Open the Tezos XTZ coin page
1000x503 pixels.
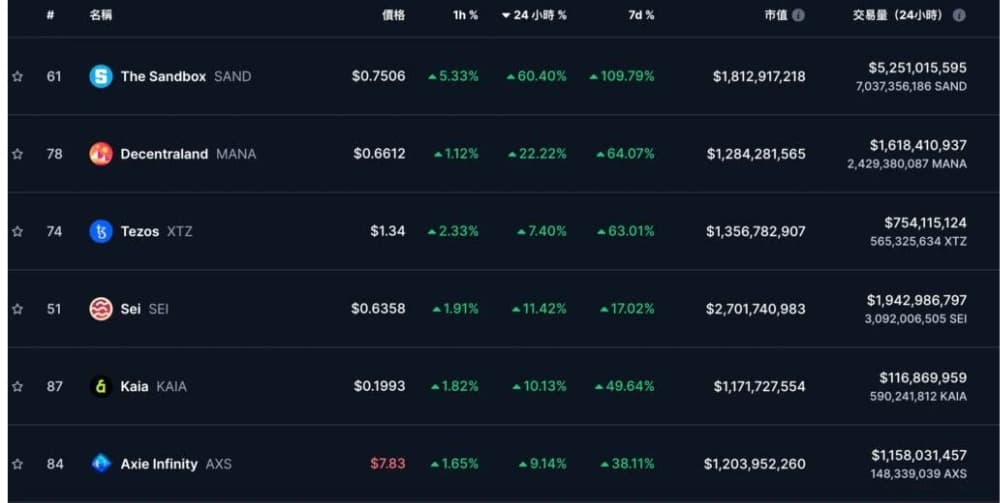[156, 231]
